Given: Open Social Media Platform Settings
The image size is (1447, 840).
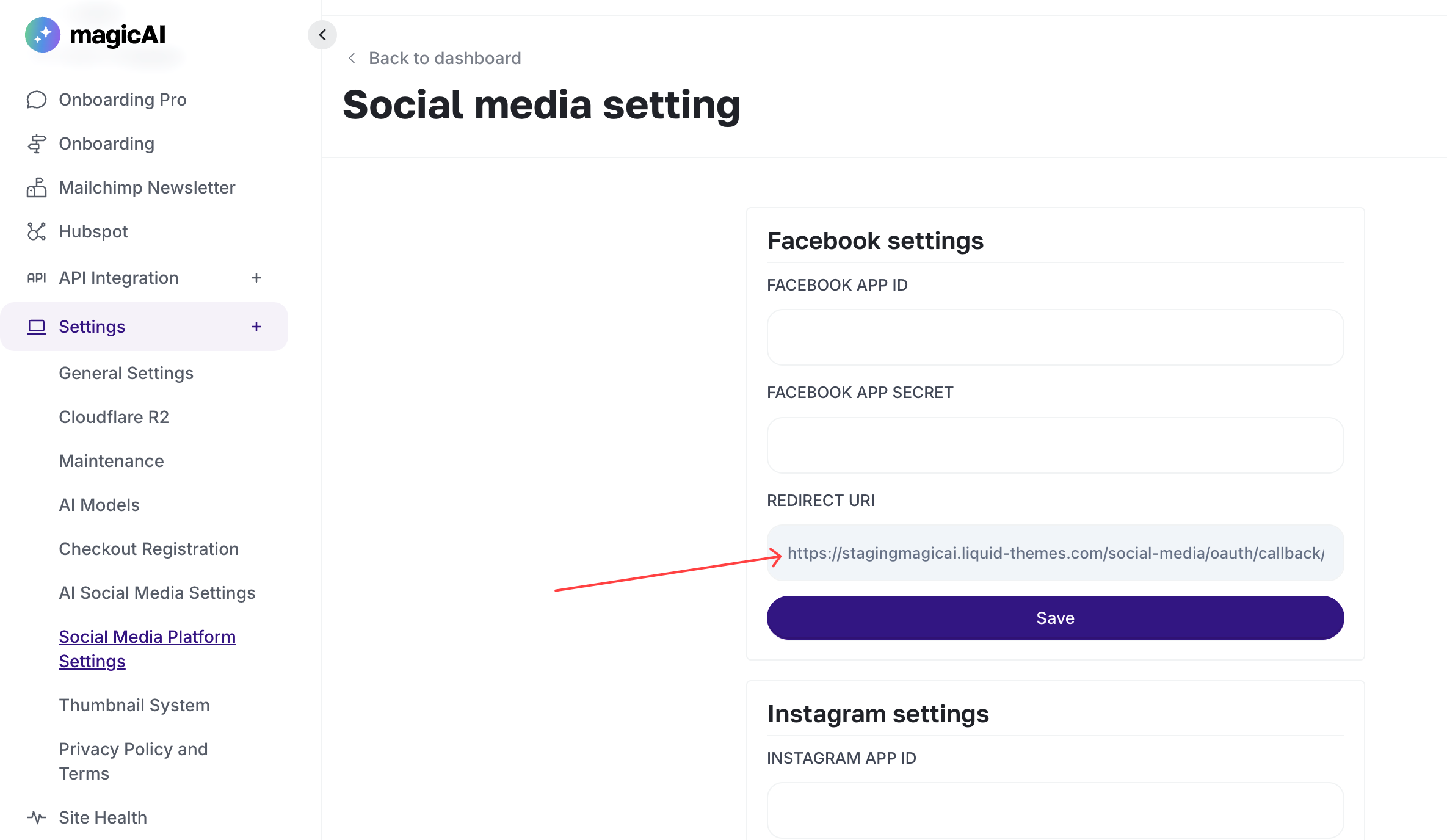Looking at the screenshot, I should click(147, 648).
